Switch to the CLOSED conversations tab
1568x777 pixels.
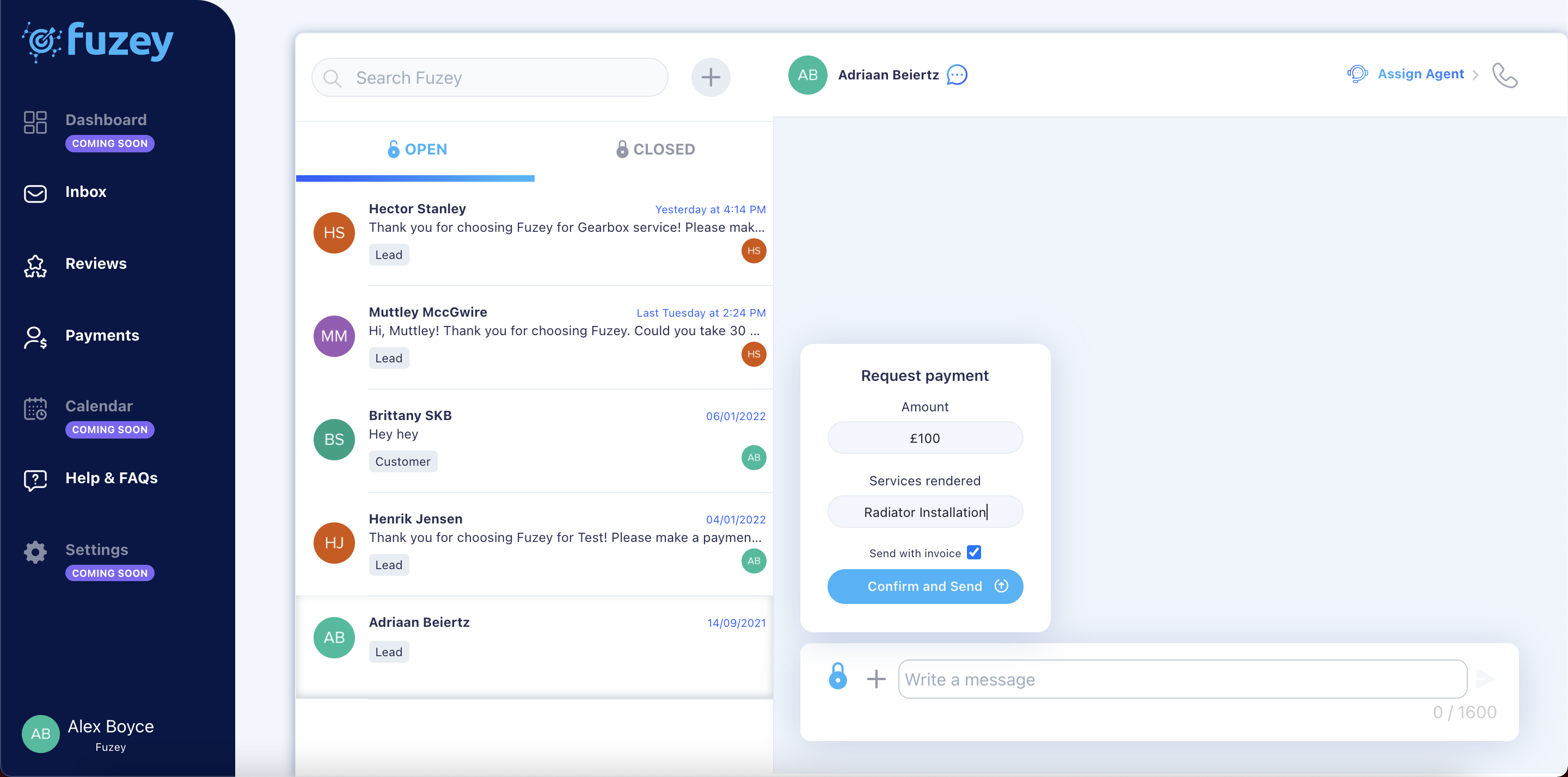tap(664, 149)
